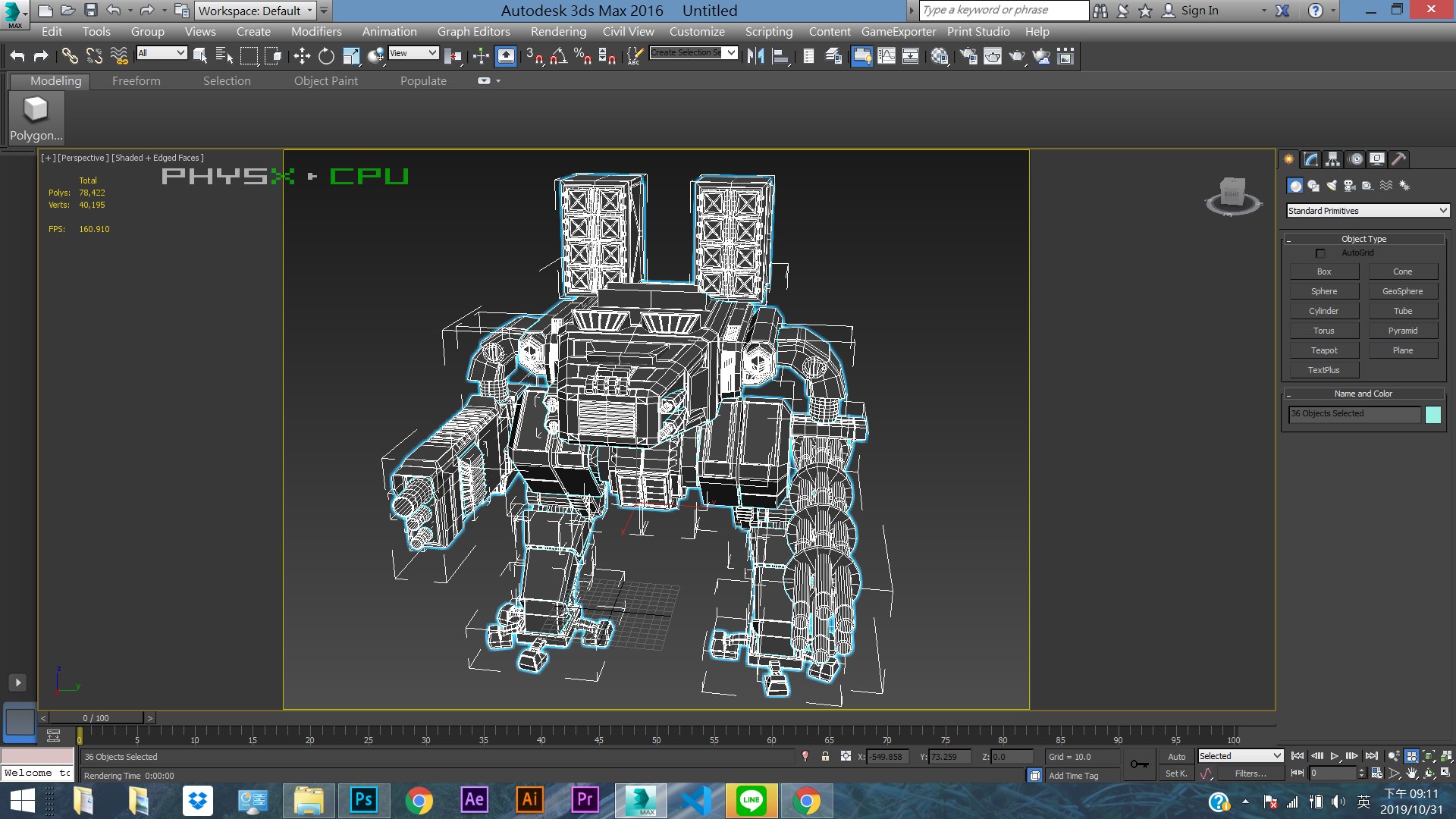Screen dimensions: 1456x819
Task: Open the Layer Explorer icon
Action: (833, 55)
